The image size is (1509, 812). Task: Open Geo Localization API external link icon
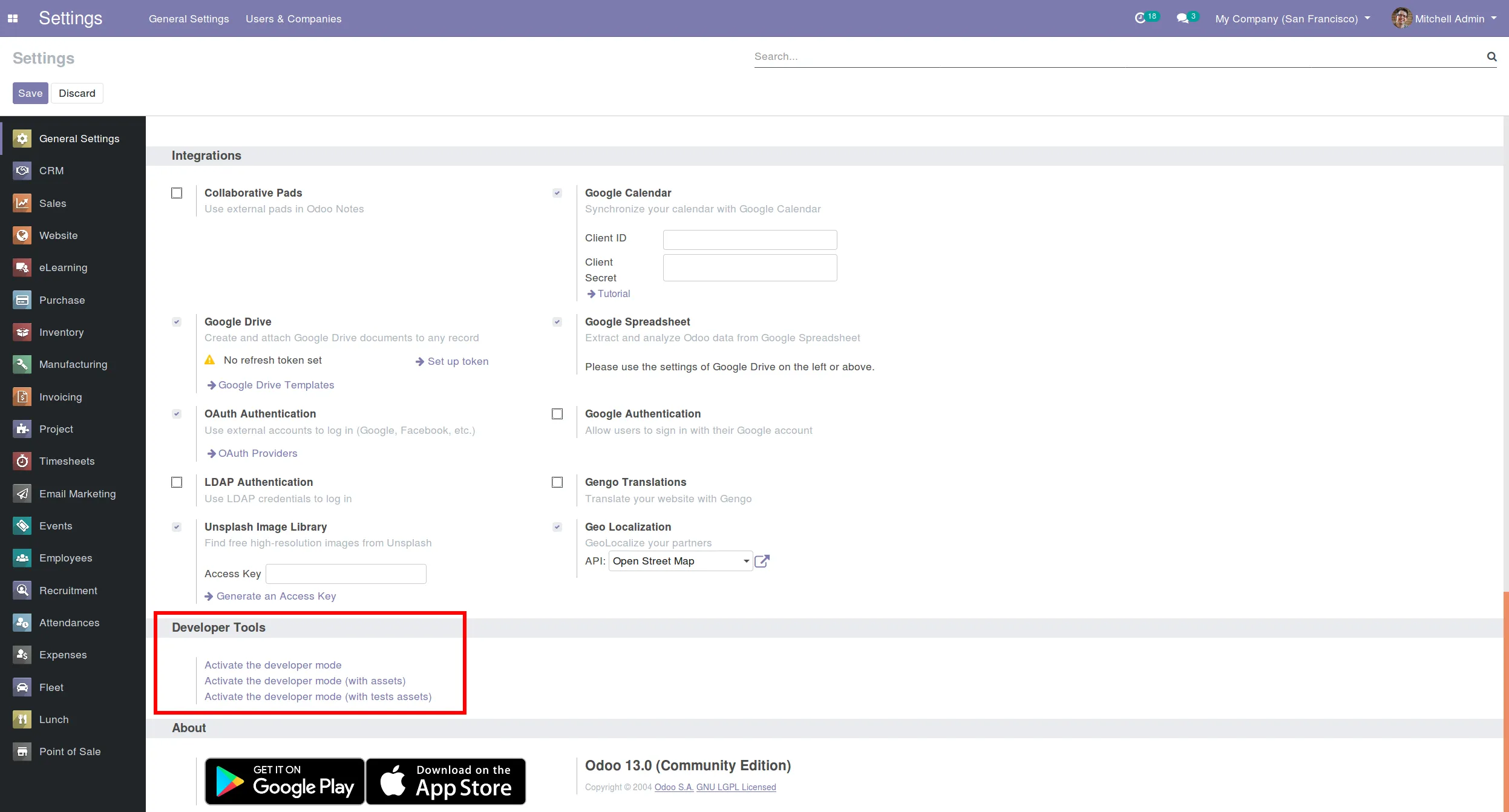tap(762, 561)
